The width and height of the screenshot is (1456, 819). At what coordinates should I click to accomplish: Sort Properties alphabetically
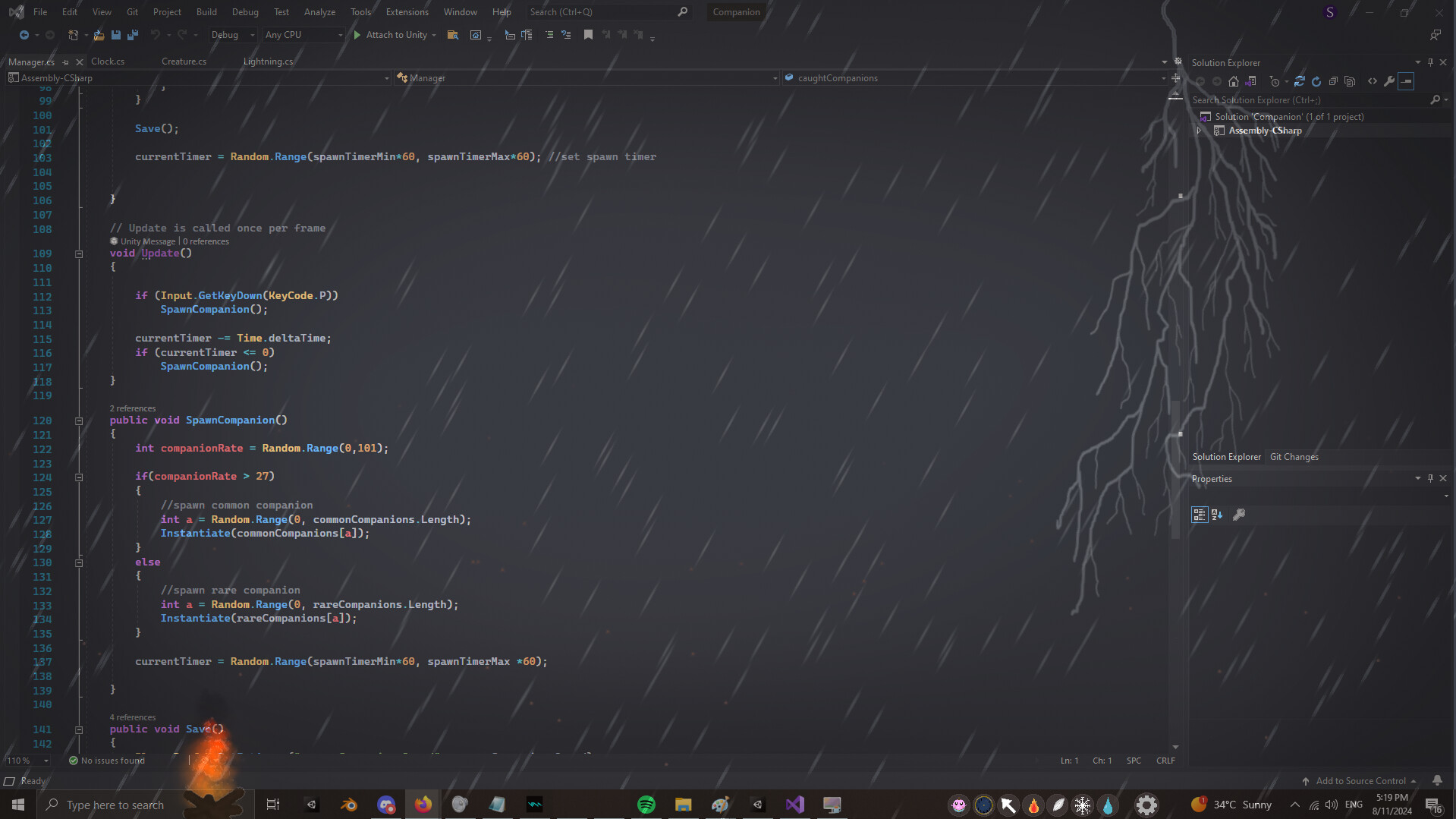tap(1218, 515)
